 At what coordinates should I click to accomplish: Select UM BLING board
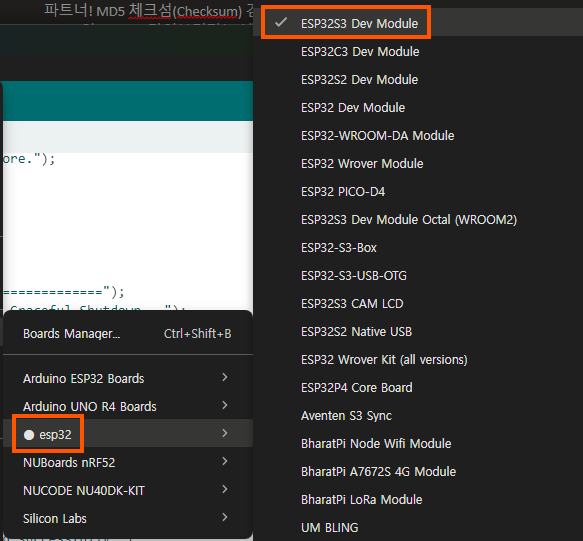(x=418, y=528)
